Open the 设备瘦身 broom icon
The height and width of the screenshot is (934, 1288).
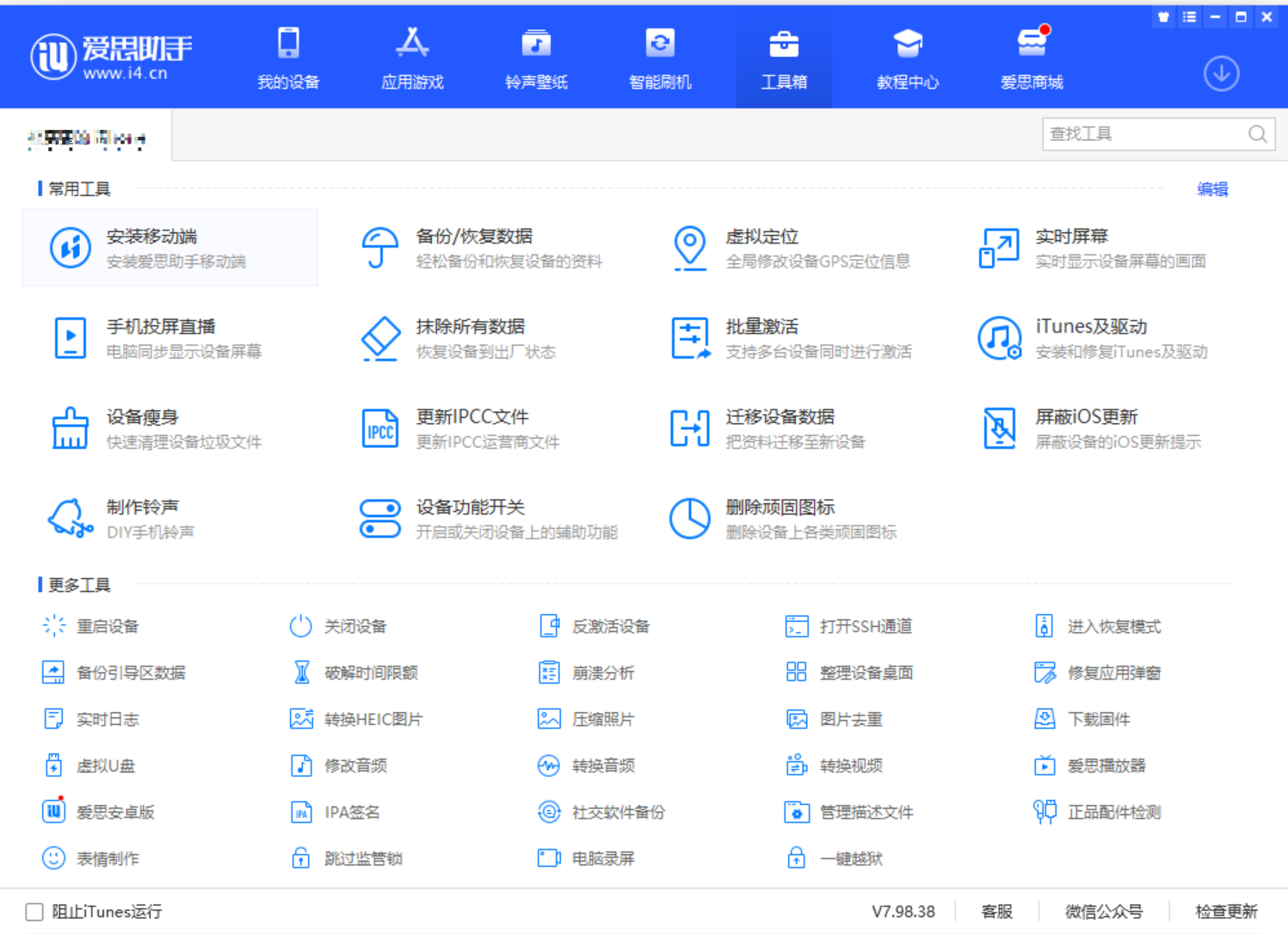tap(71, 428)
